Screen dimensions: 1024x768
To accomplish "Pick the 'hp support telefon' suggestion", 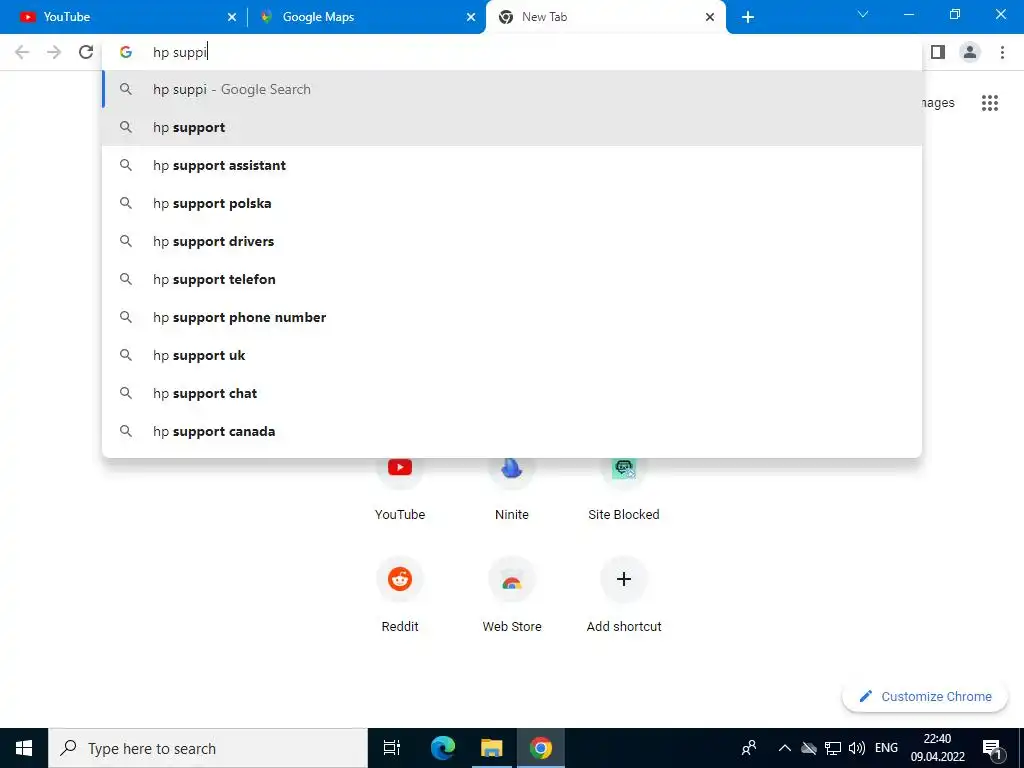I will click(512, 279).
